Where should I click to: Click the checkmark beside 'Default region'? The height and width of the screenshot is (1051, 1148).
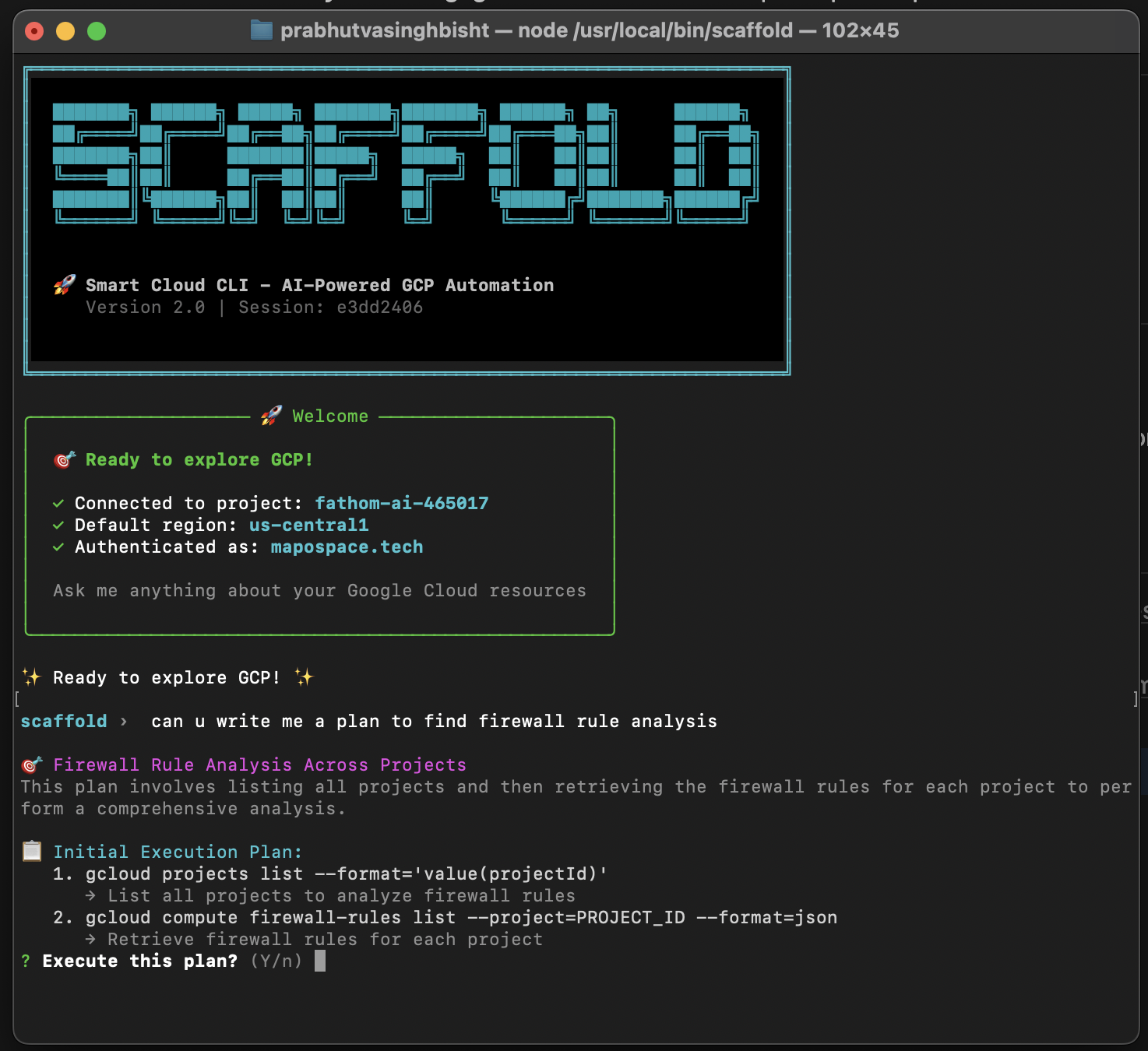58,525
